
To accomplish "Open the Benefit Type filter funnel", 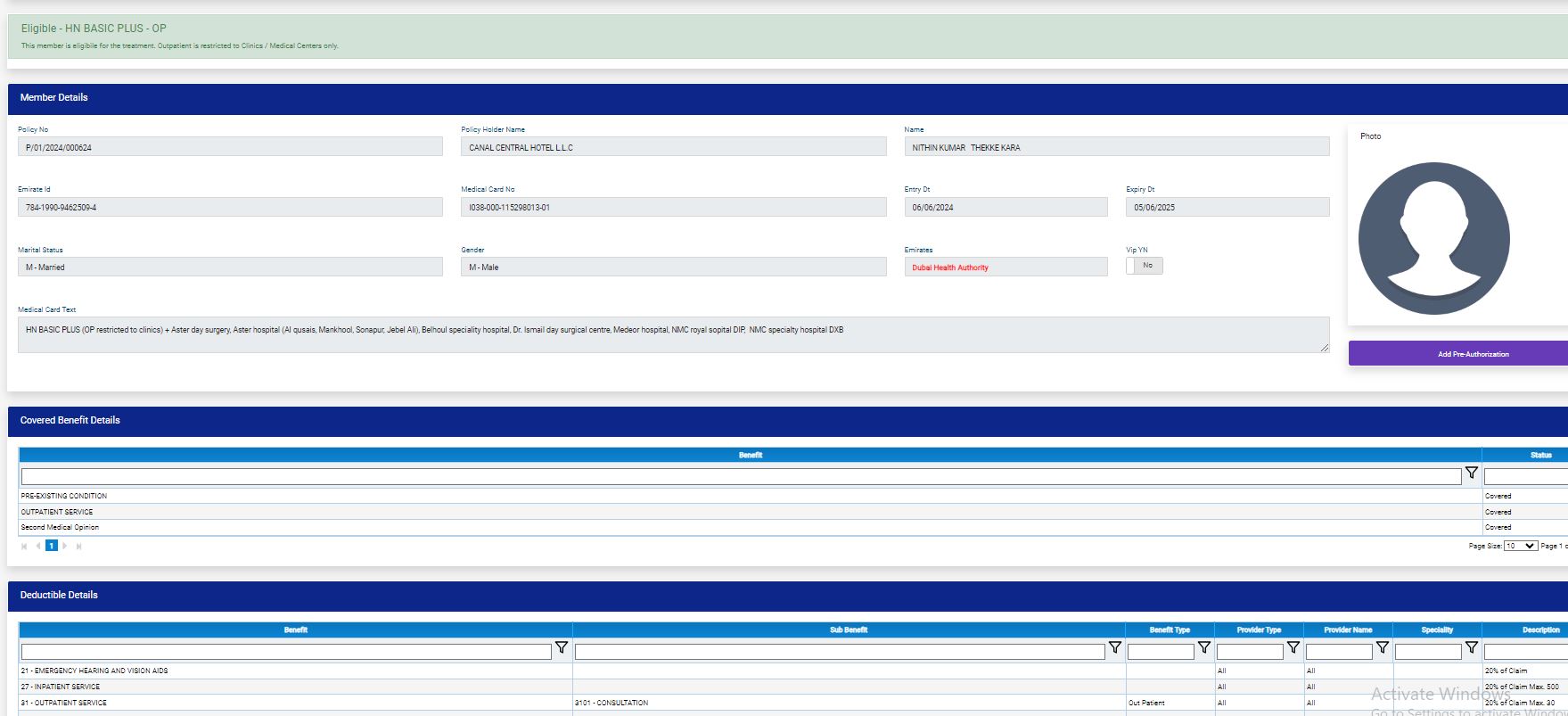I will [1203, 648].
